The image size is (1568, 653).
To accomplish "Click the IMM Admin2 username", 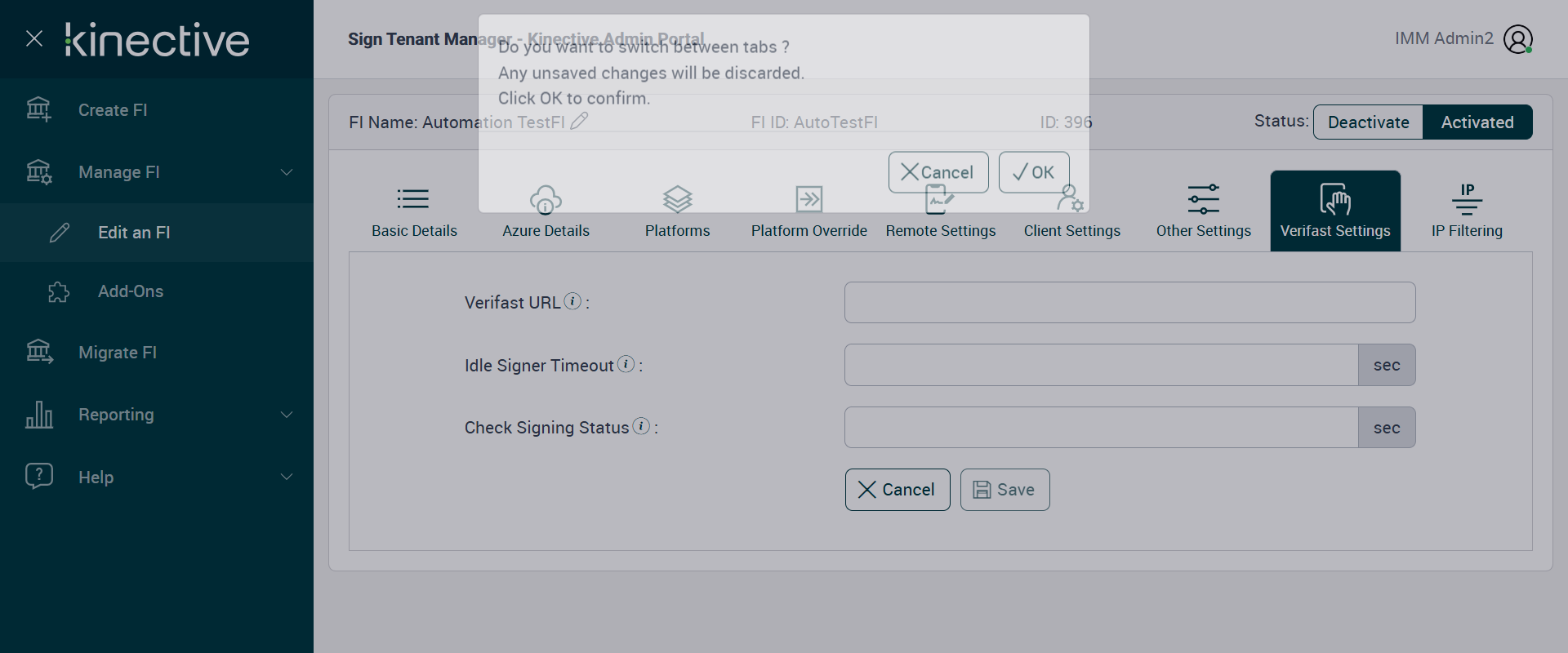I will pyautogui.click(x=1444, y=38).
